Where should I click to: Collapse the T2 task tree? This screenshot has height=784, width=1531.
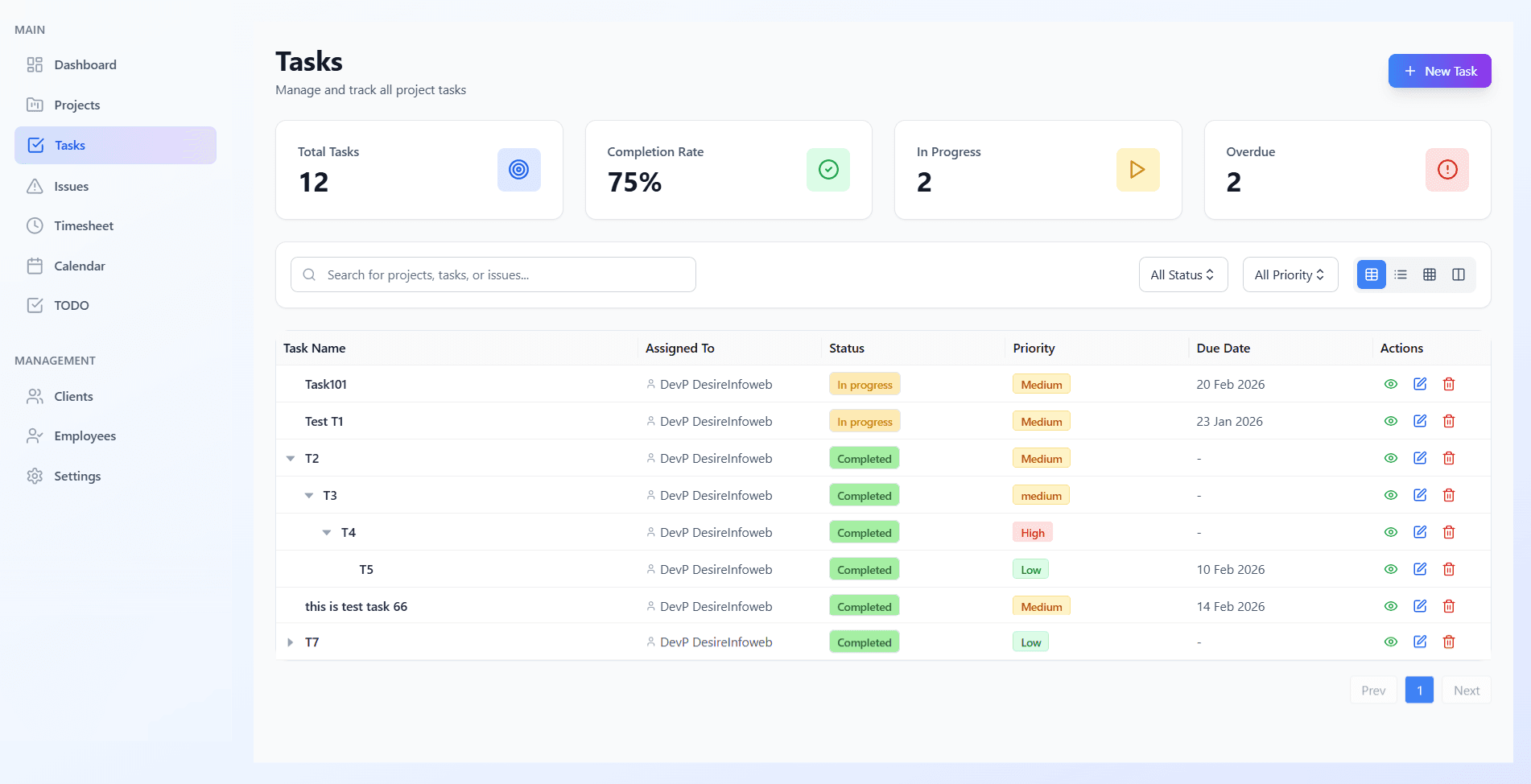click(x=291, y=459)
